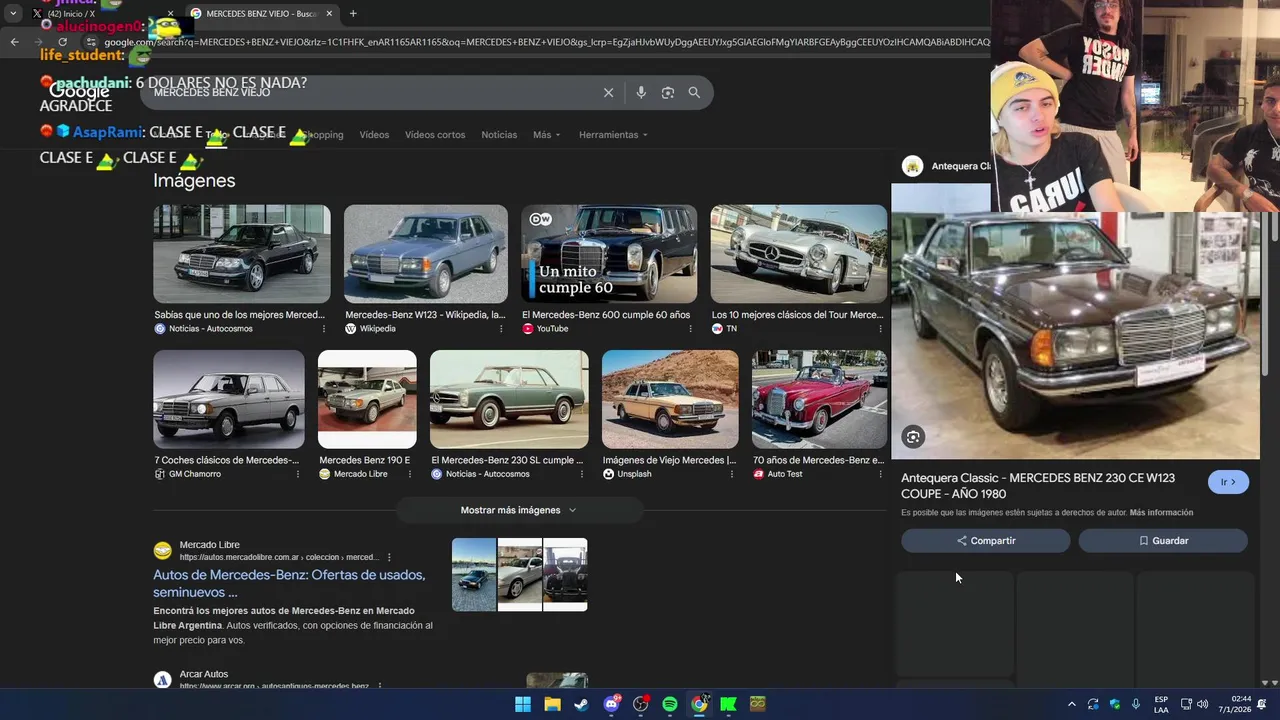Submit search with the magnifying glass icon

click(x=694, y=93)
